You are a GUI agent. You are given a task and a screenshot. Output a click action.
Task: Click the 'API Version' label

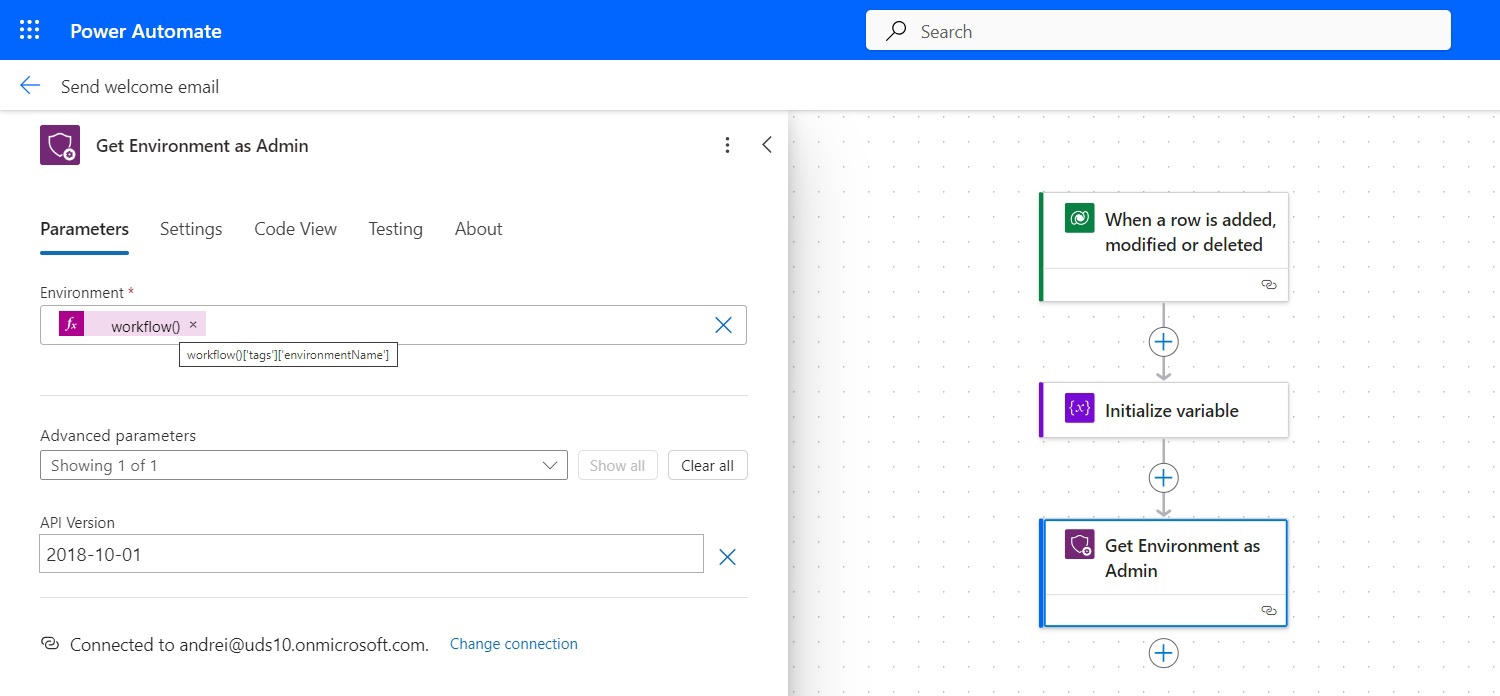pos(77,523)
